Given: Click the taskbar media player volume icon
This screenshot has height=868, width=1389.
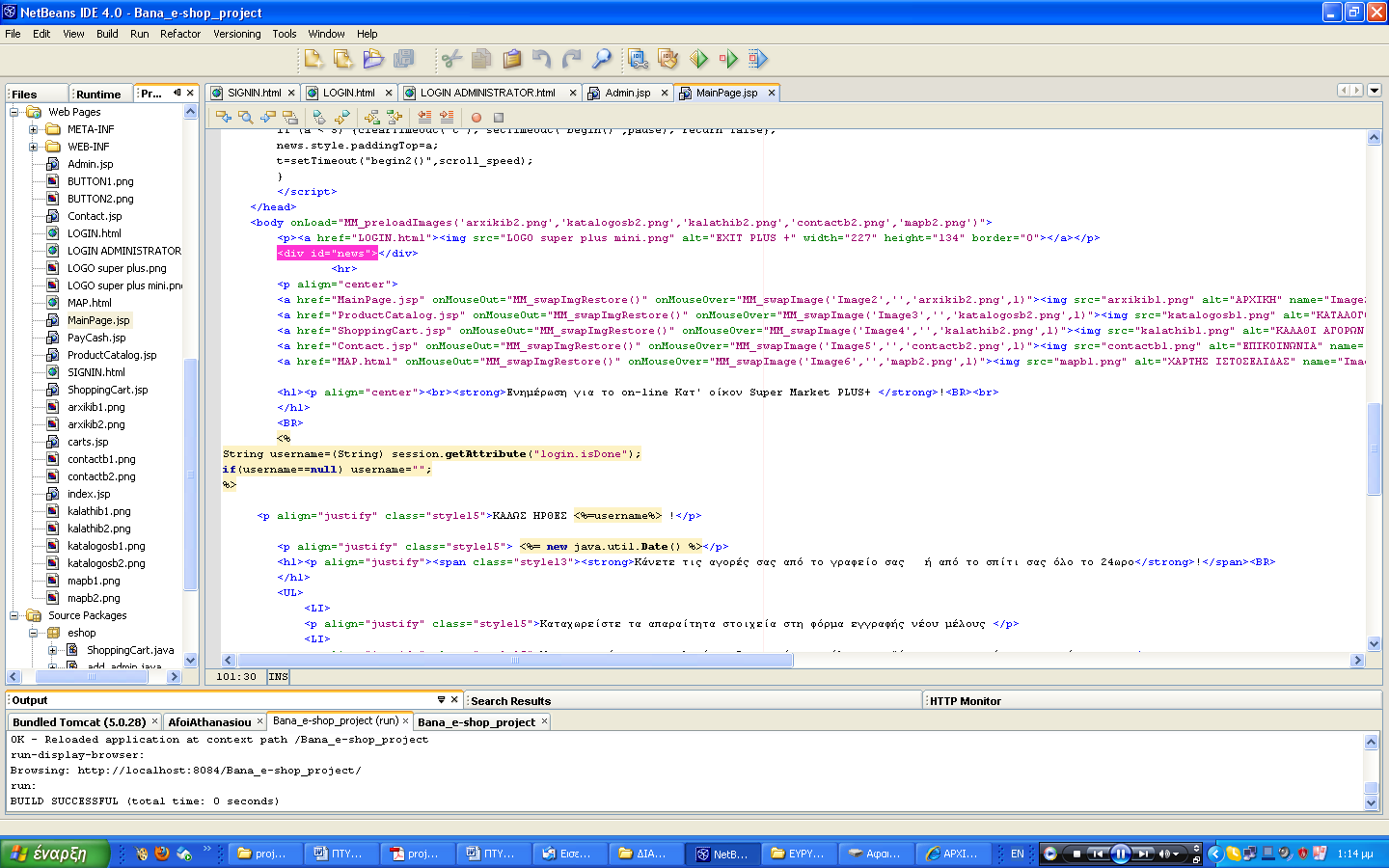Looking at the screenshot, I should tap(1164, 854).
